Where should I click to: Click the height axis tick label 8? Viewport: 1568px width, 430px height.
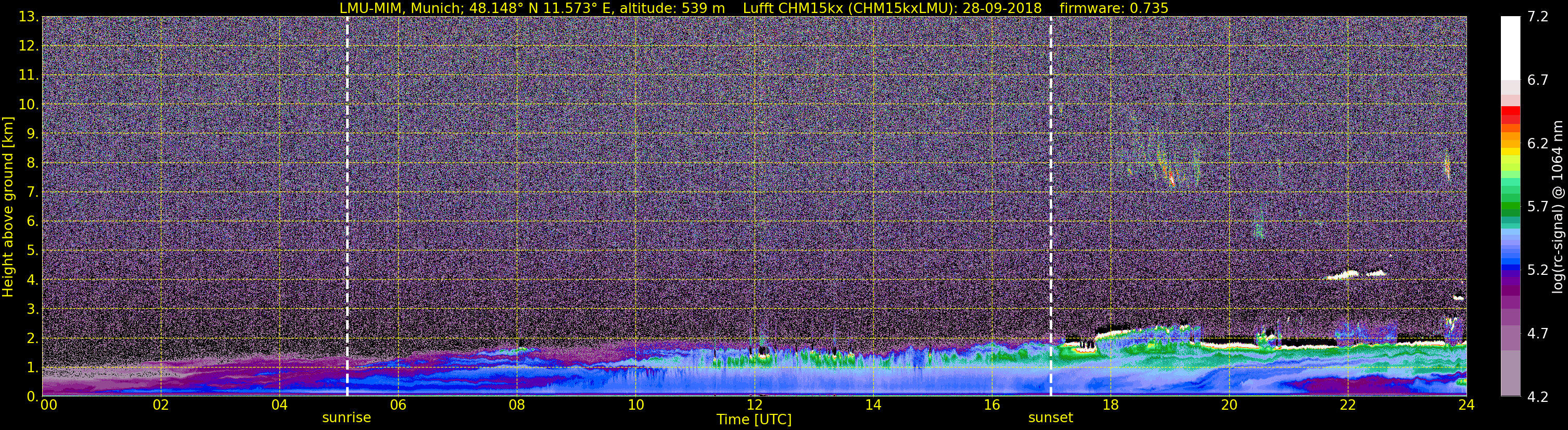click(x=32, y=163)
